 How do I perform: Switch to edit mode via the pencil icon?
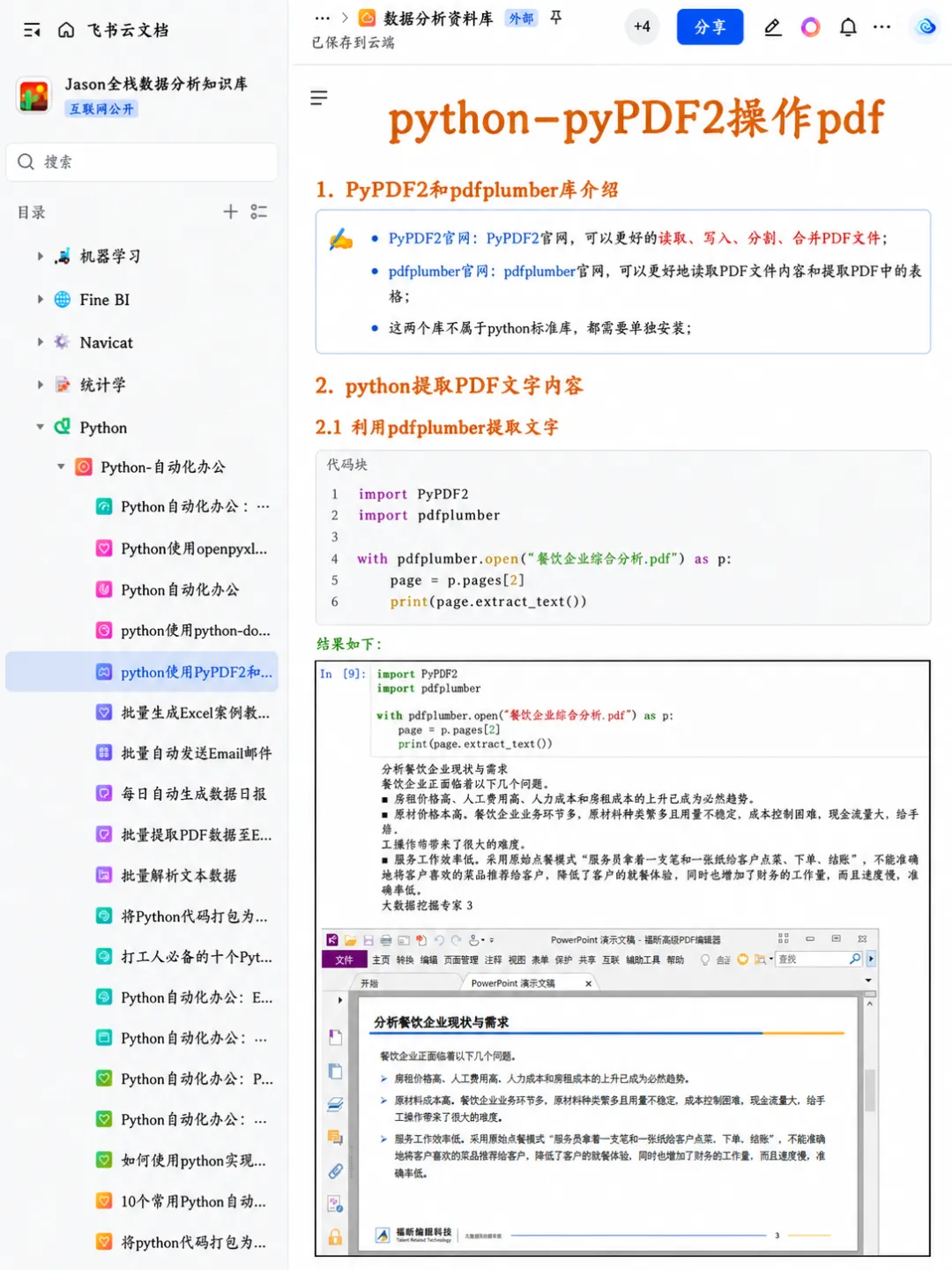click(773, 27)
